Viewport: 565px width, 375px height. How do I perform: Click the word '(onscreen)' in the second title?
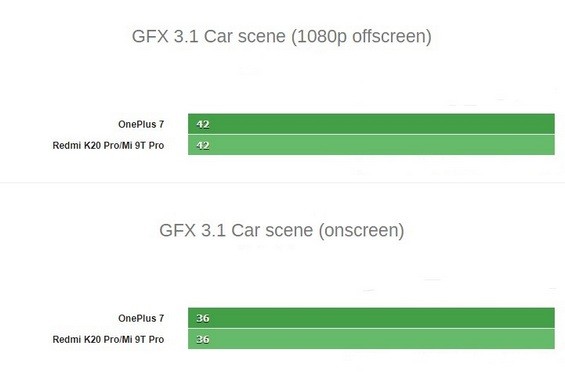tap(361, 231)
